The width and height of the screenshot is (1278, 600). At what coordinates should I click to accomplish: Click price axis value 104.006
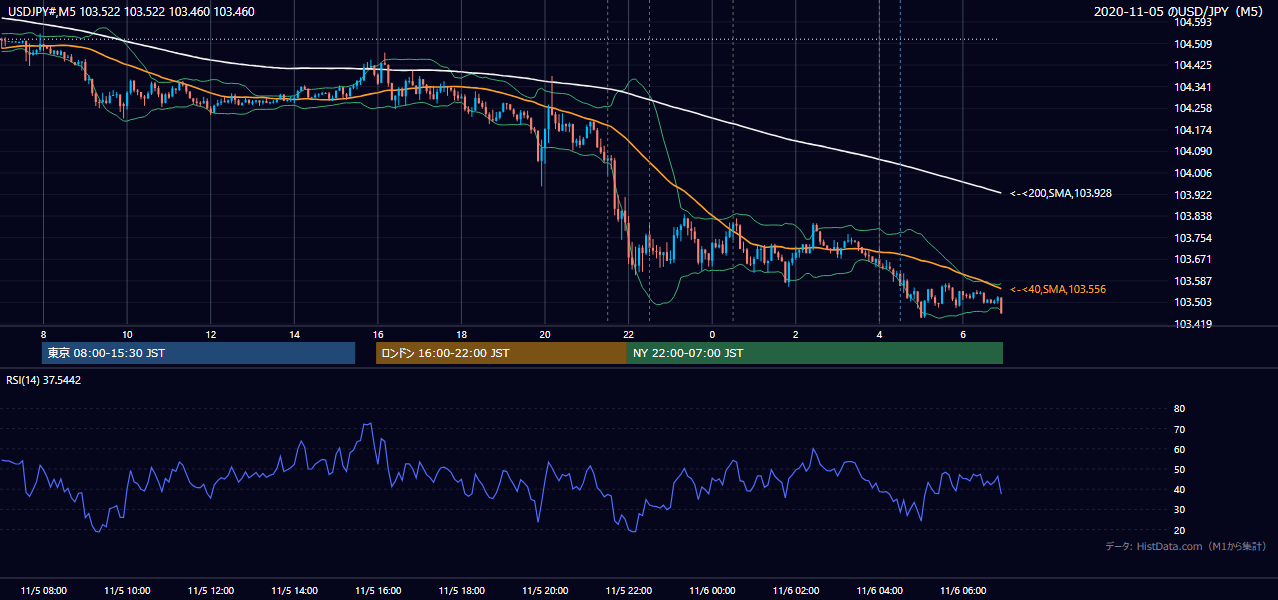tap(1193, 173)
